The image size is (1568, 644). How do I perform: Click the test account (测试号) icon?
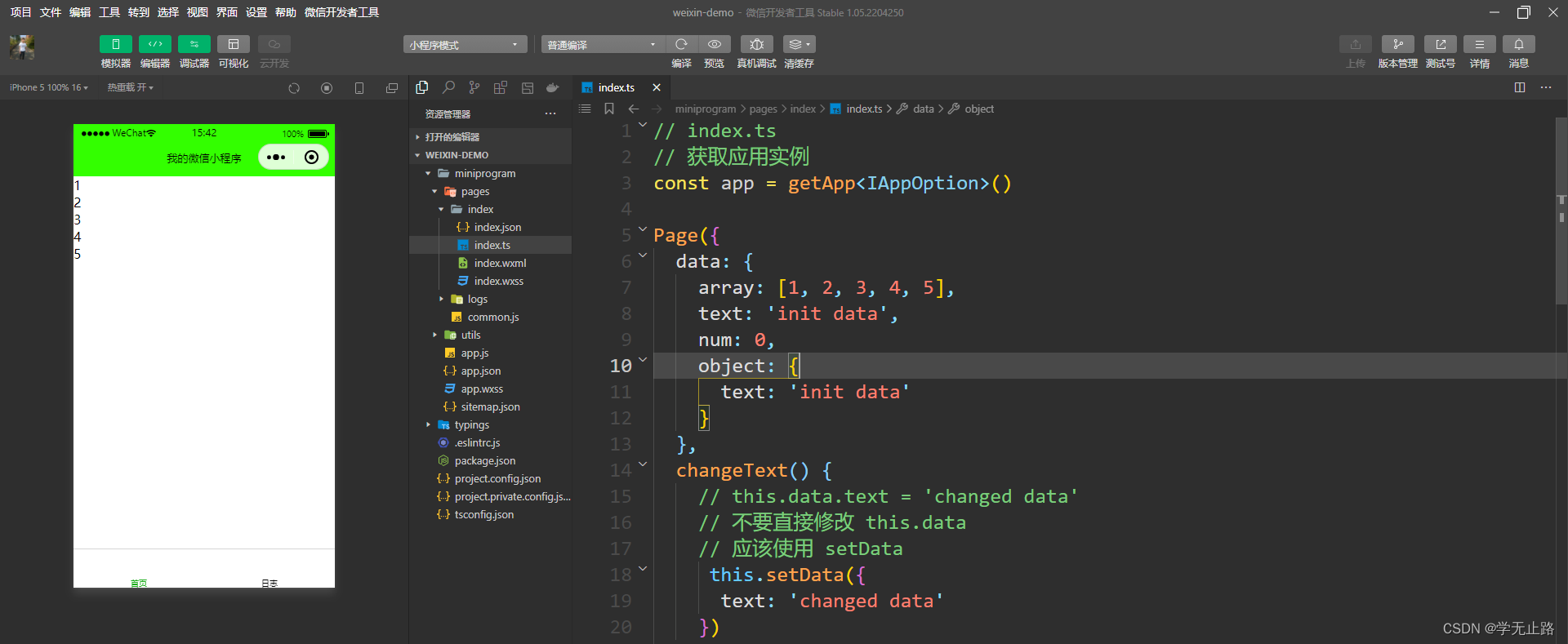(1440, 44)
